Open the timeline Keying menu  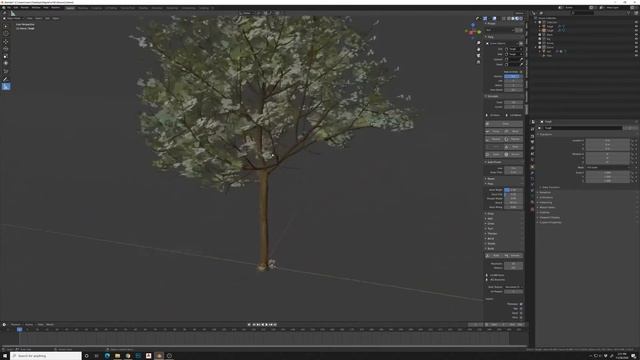click(29, 324)
